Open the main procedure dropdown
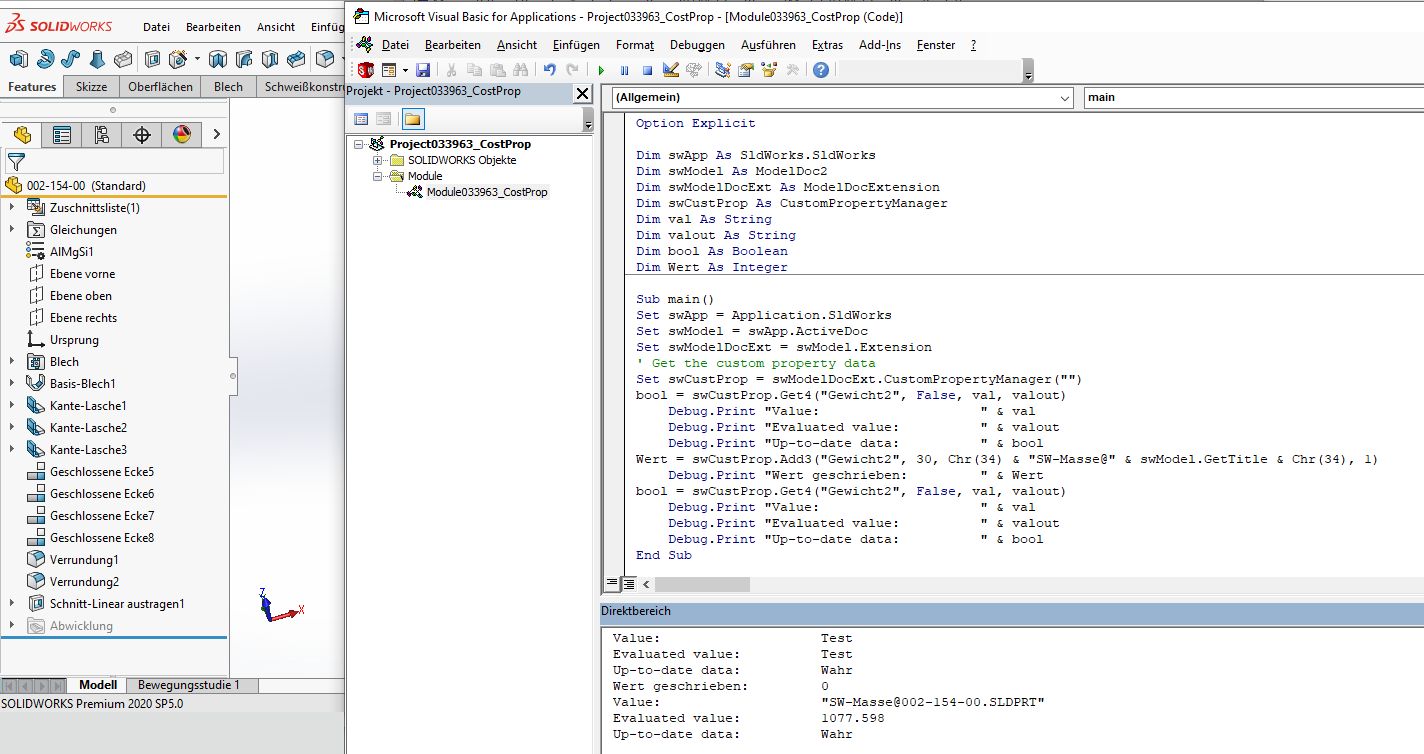1424x754 pixels. point(1254,97)
